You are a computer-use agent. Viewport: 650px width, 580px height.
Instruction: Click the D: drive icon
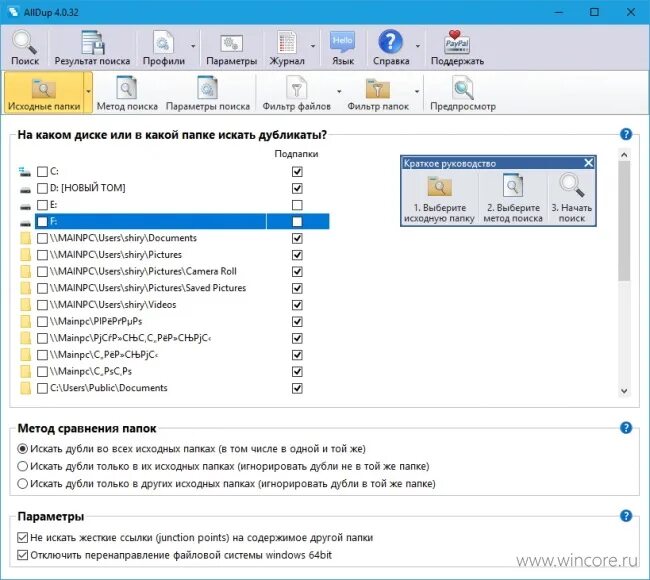point(25,189)
